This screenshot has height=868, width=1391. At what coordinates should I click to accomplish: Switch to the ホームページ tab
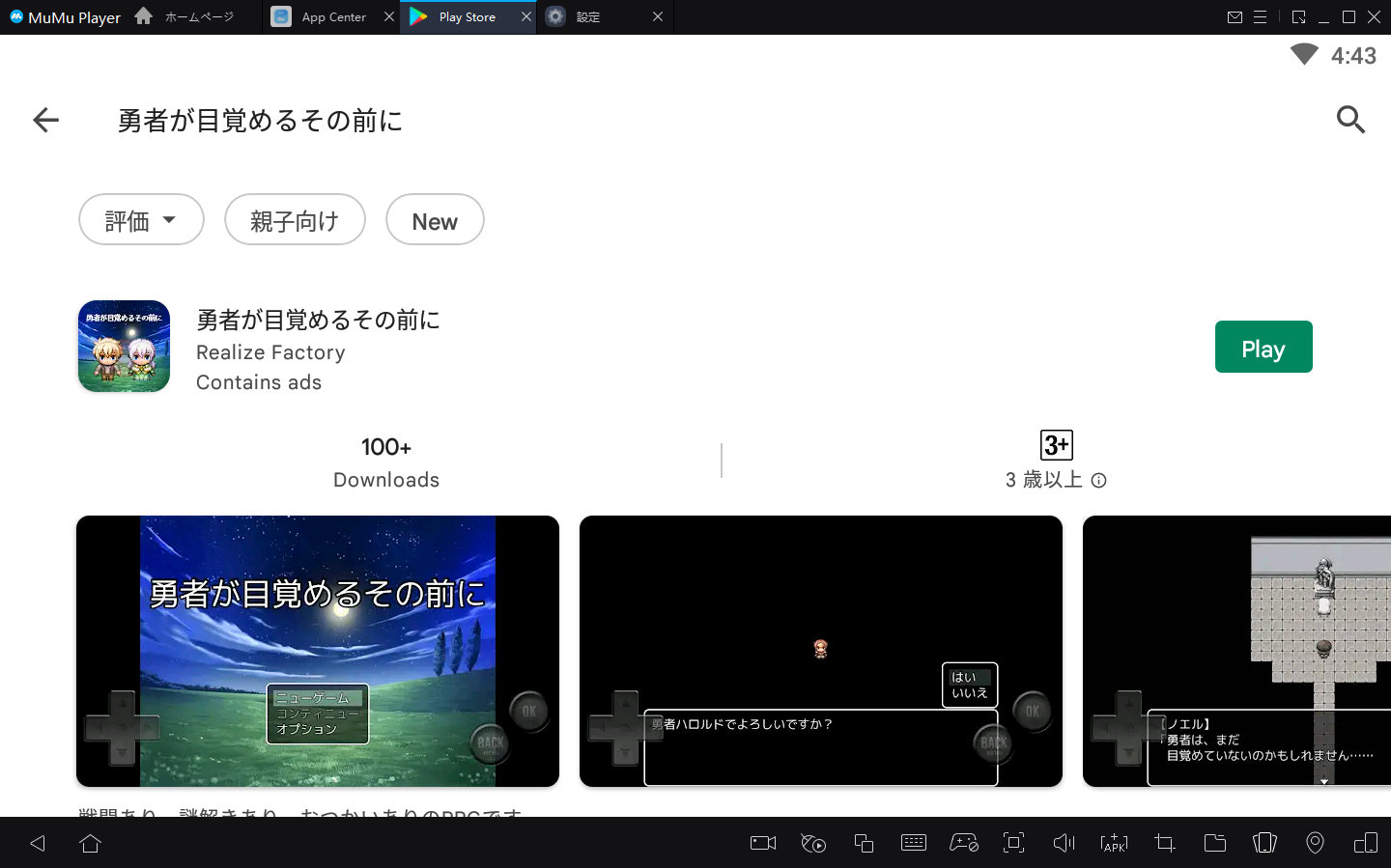click(199, 16)
